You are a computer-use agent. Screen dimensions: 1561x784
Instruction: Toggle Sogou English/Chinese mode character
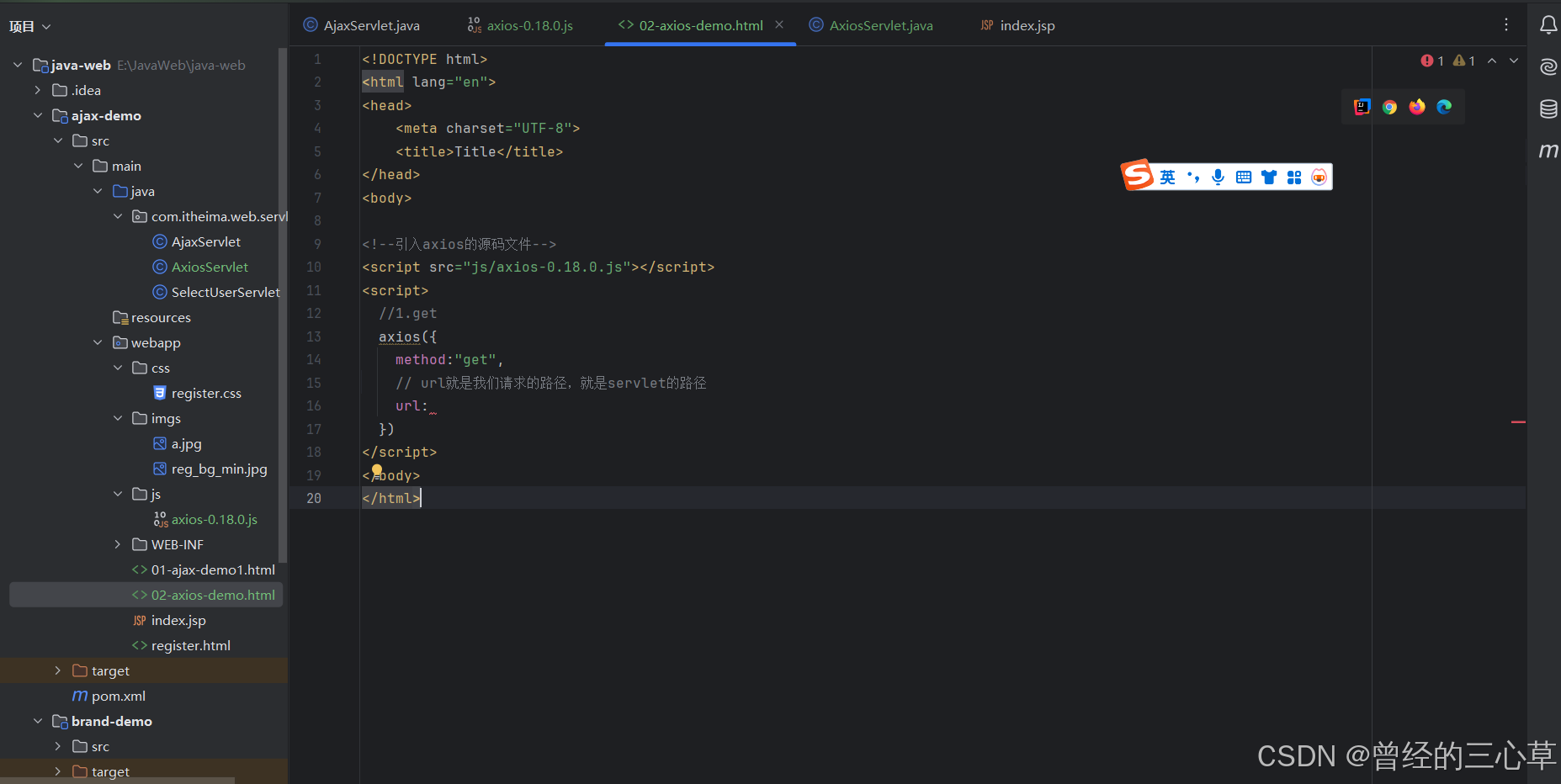pyautogui.click(x=1167, y=177)
